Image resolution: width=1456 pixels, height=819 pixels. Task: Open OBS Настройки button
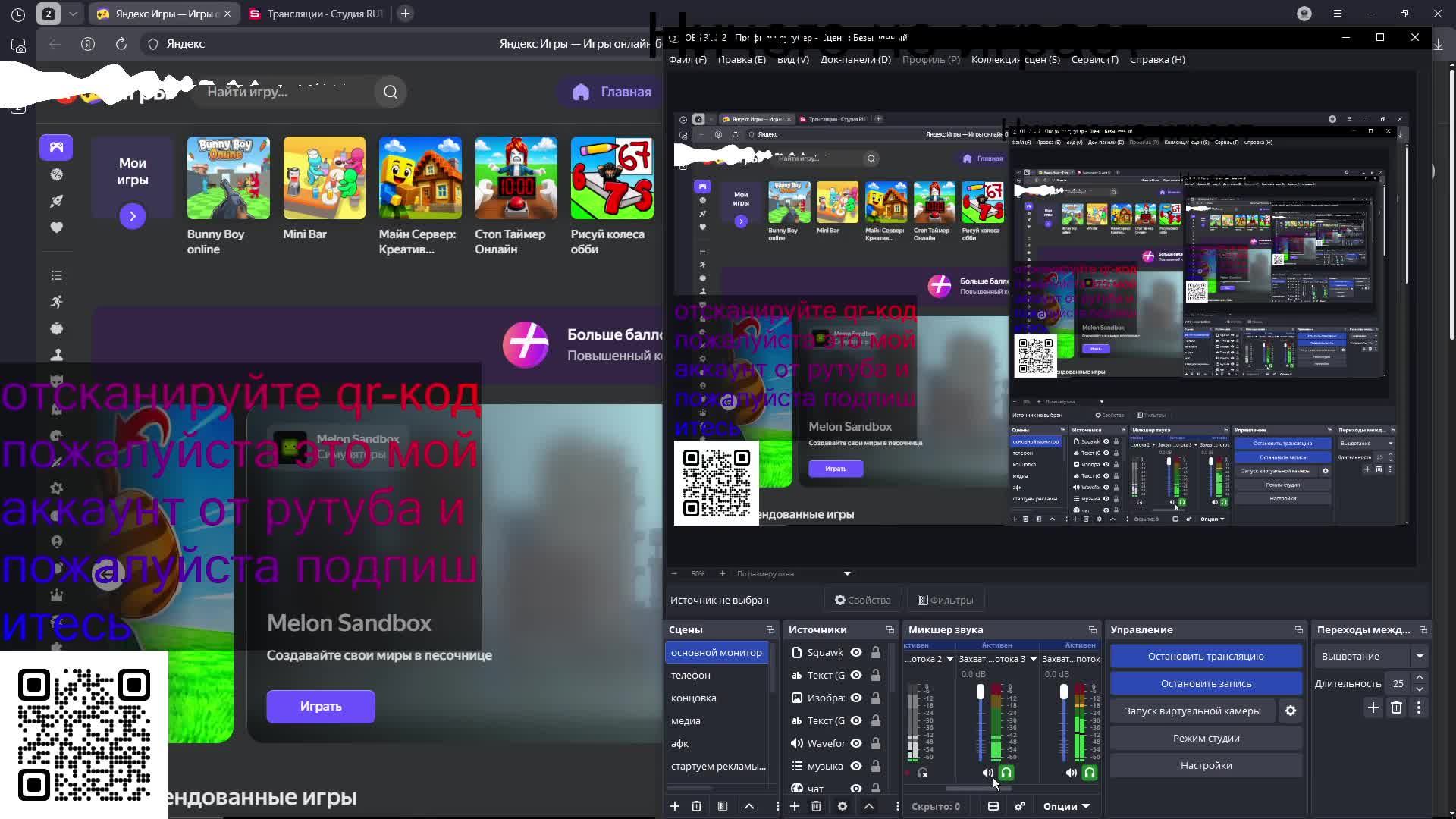1206,765
